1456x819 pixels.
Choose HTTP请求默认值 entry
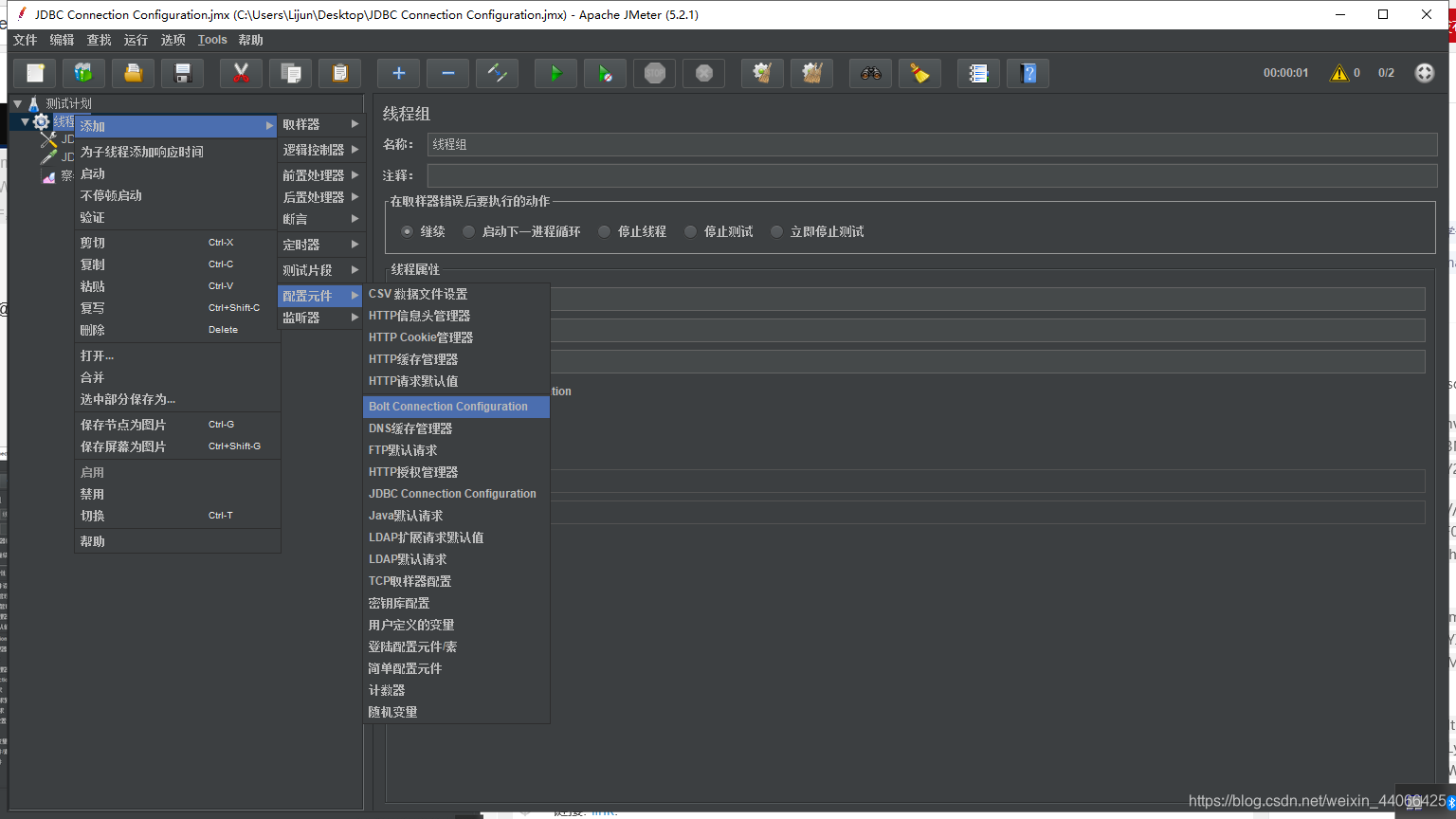(x=456, y=381)
